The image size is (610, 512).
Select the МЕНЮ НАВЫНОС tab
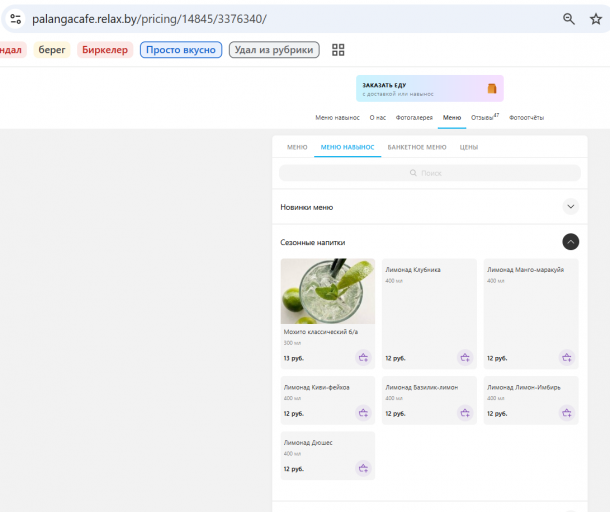click(x=347, y=147)
